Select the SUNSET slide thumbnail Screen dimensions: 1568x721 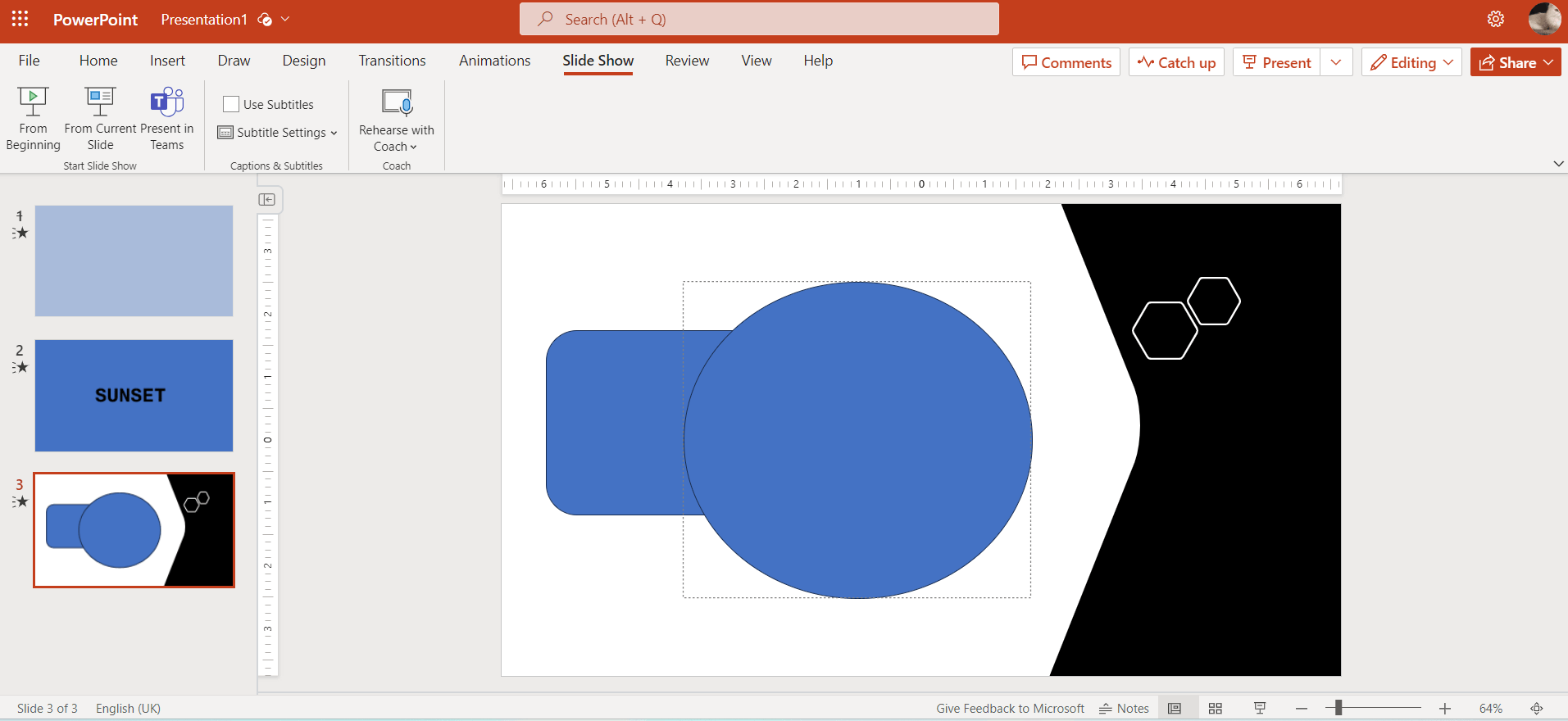(x=134, y=395)
